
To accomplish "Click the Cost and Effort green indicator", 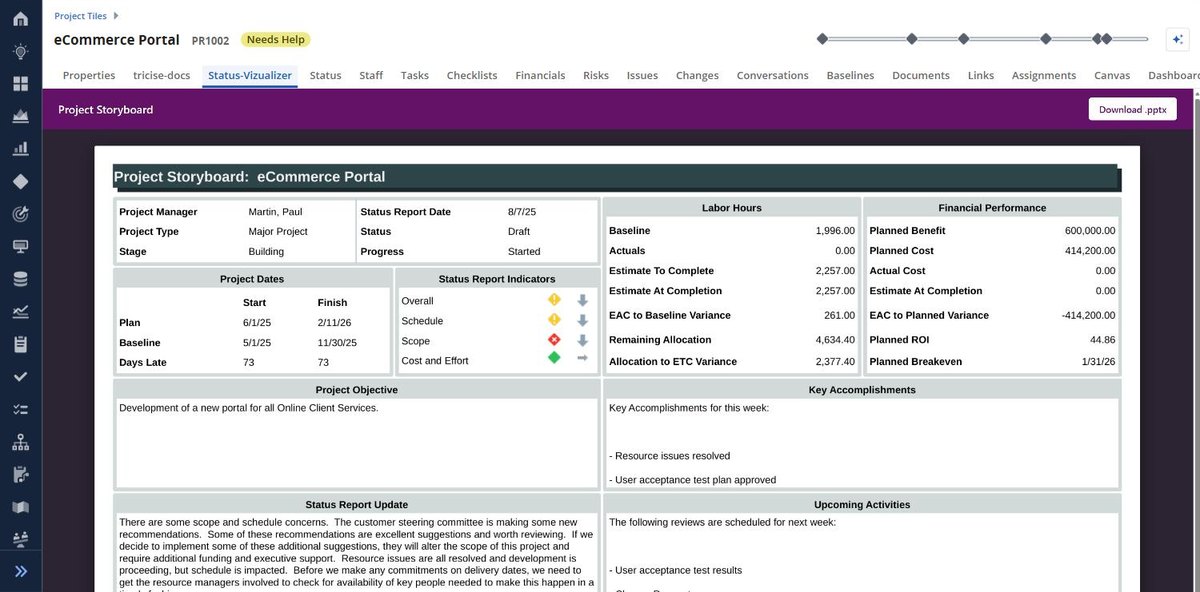I will click(554, 358).
